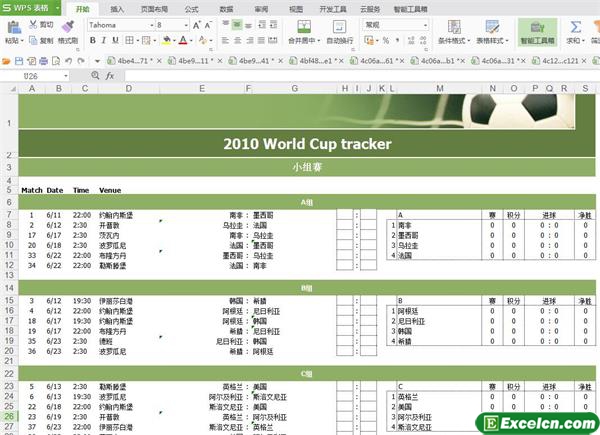The image size is (600, 435).
Task: Open the Developer Tools ribbon tab
Action: (333, 9)
